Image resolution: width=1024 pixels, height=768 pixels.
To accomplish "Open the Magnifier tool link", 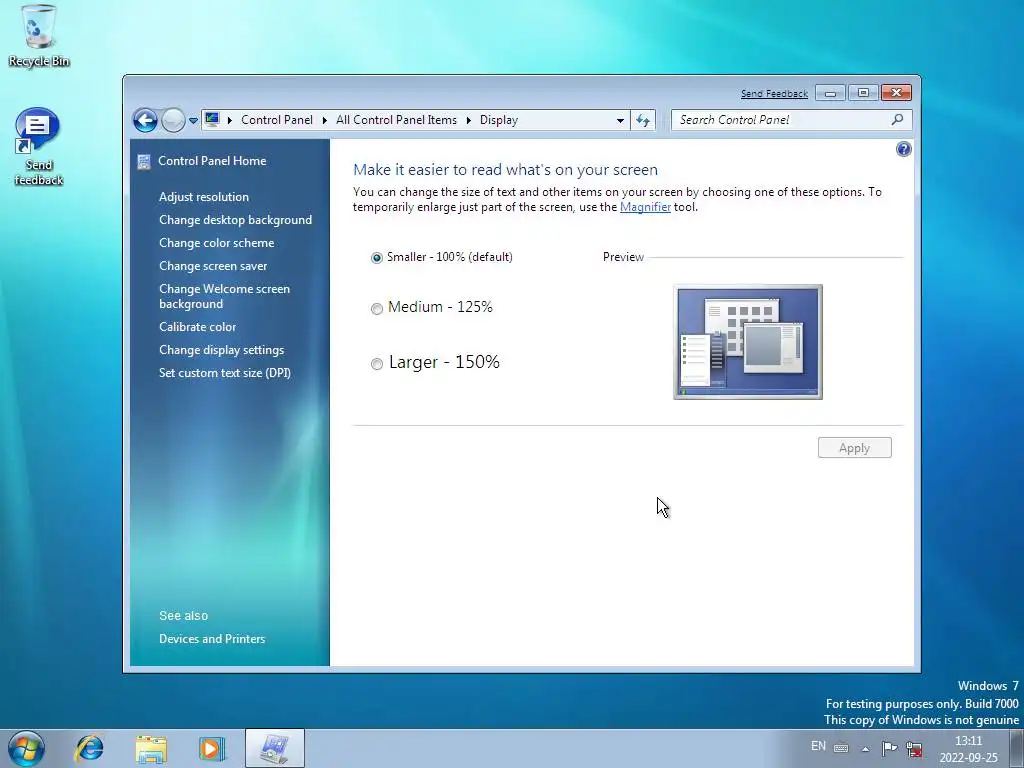I will [645, 207].
